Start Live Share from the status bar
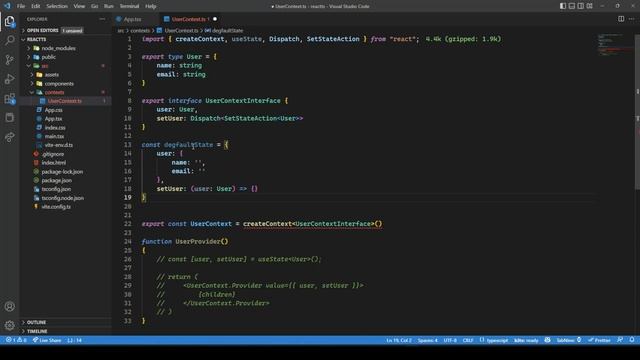The width and height of the screenshot is (640, 360). tap(47, 340)
